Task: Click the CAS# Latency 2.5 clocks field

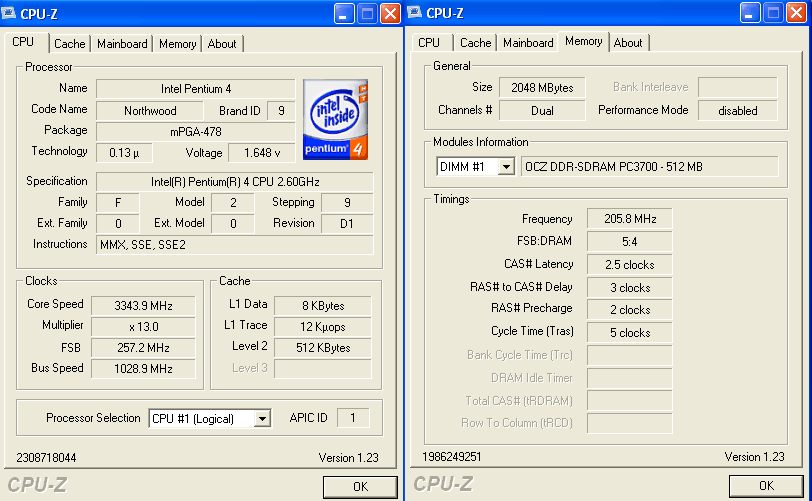Action: [x=629, y=264]
